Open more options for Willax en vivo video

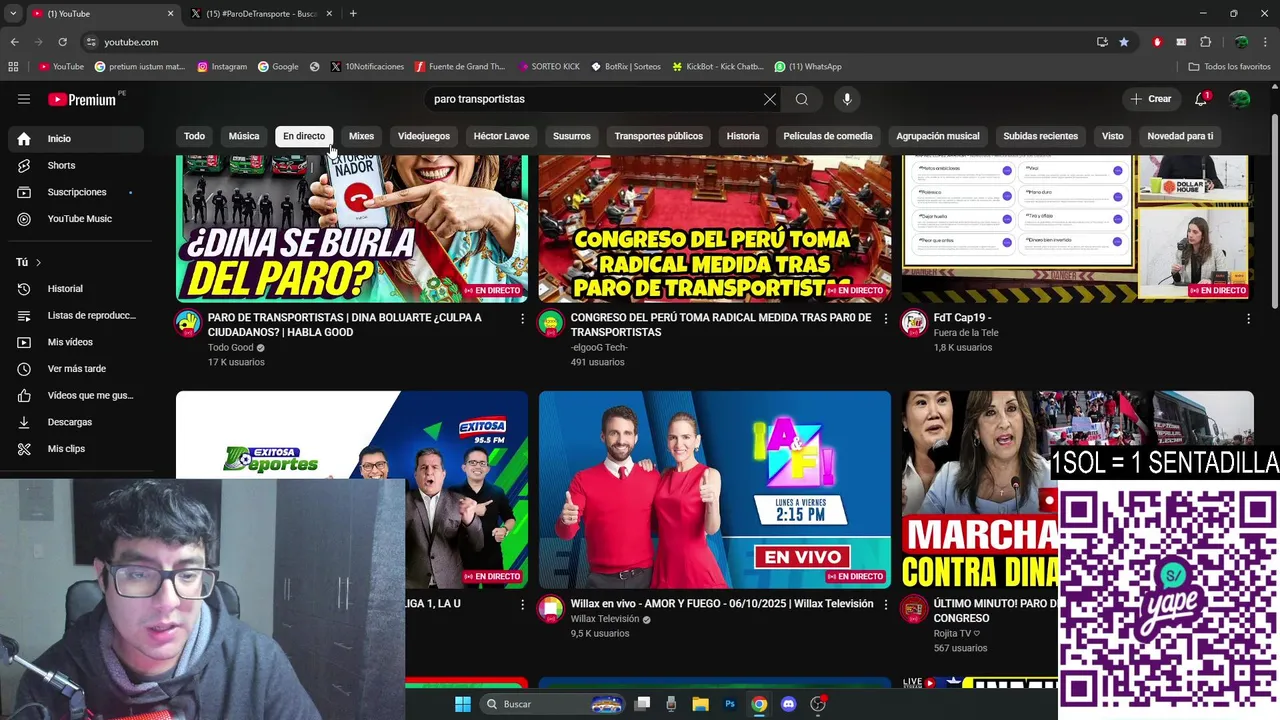(885, 604)
